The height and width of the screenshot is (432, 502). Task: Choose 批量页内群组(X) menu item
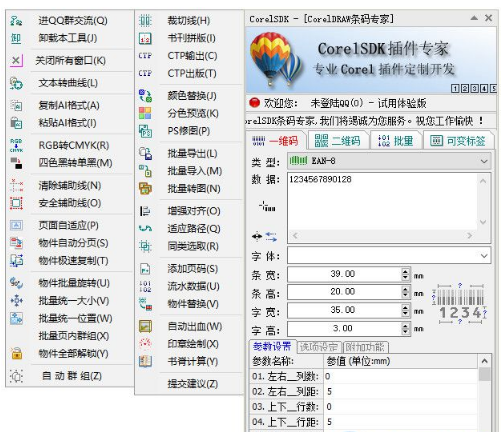click(x=74, y=336)
